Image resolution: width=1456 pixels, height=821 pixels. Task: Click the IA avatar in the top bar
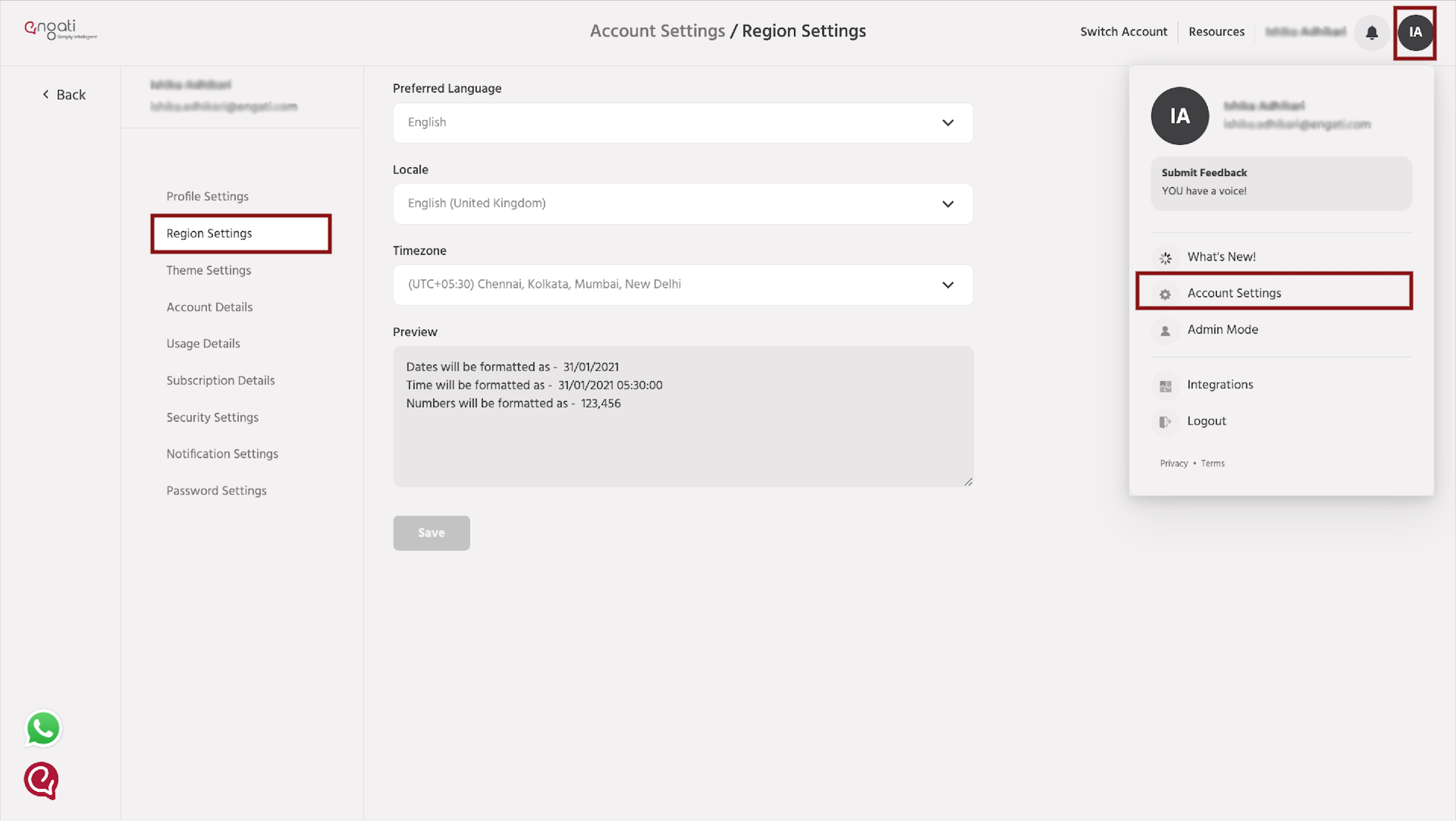1416,32
